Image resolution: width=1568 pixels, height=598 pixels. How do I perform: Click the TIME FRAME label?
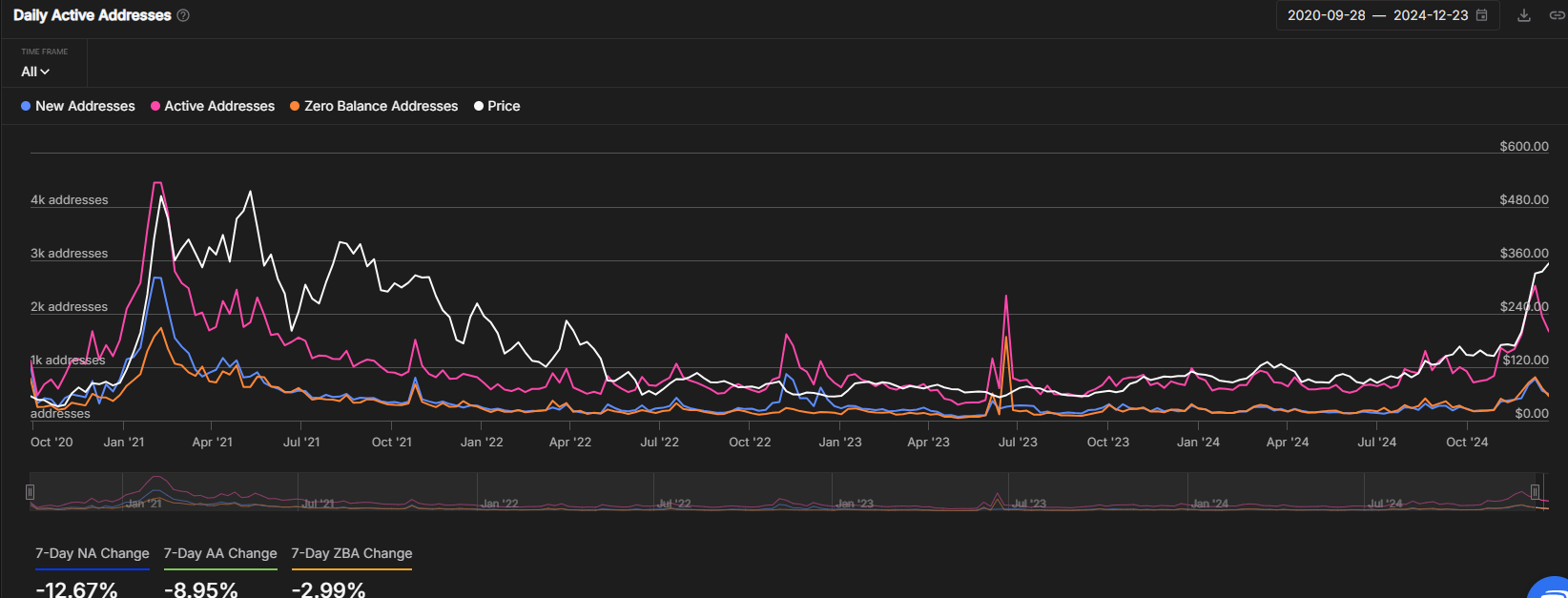(45, 52)
